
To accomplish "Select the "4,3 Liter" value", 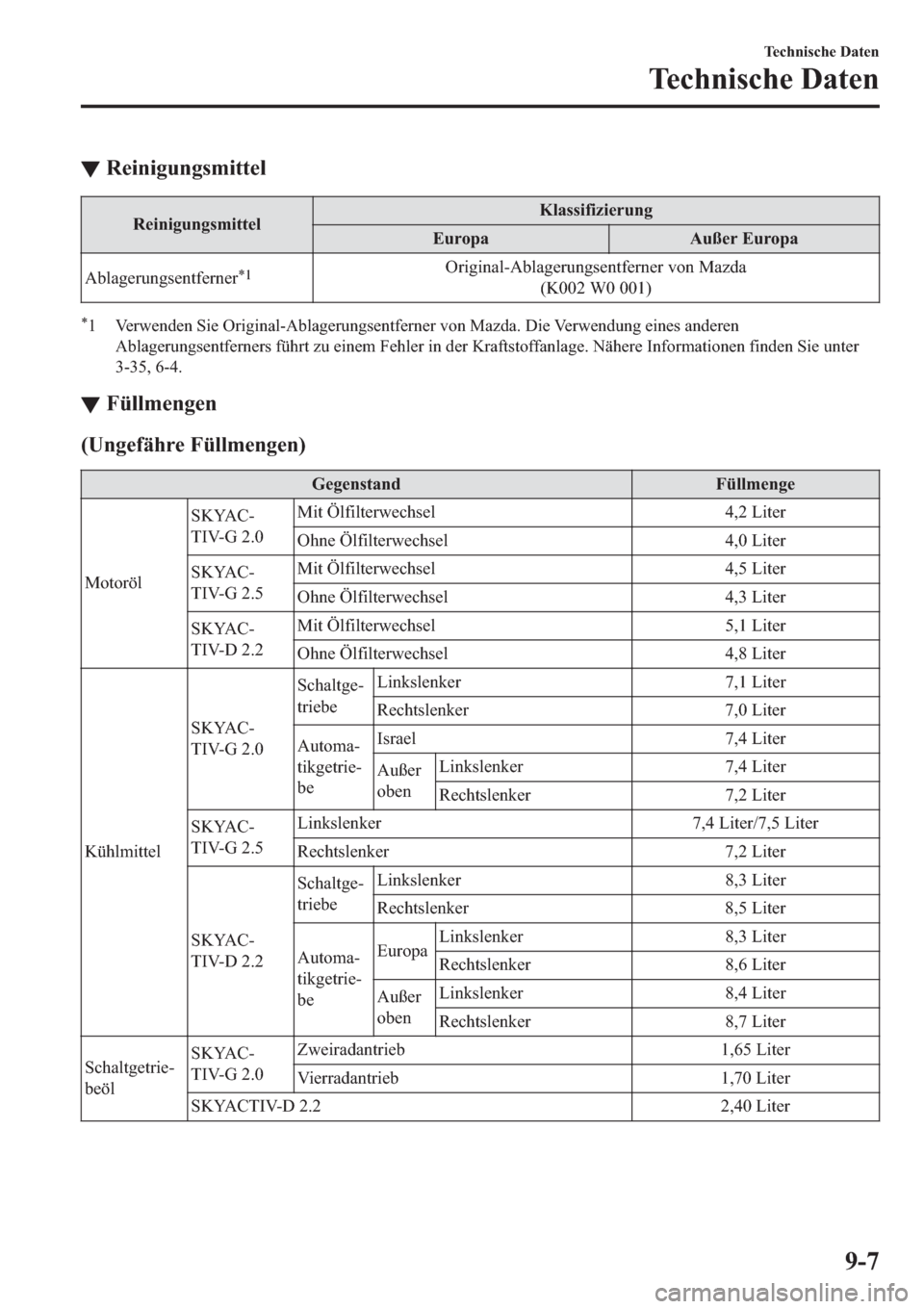I will pos(756,598).
